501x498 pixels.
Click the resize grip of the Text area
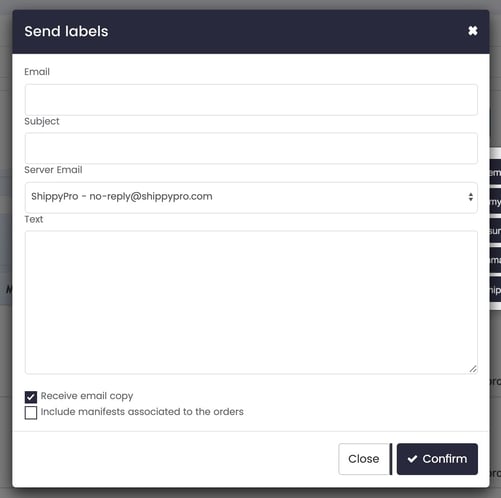[x=473, y=369]
